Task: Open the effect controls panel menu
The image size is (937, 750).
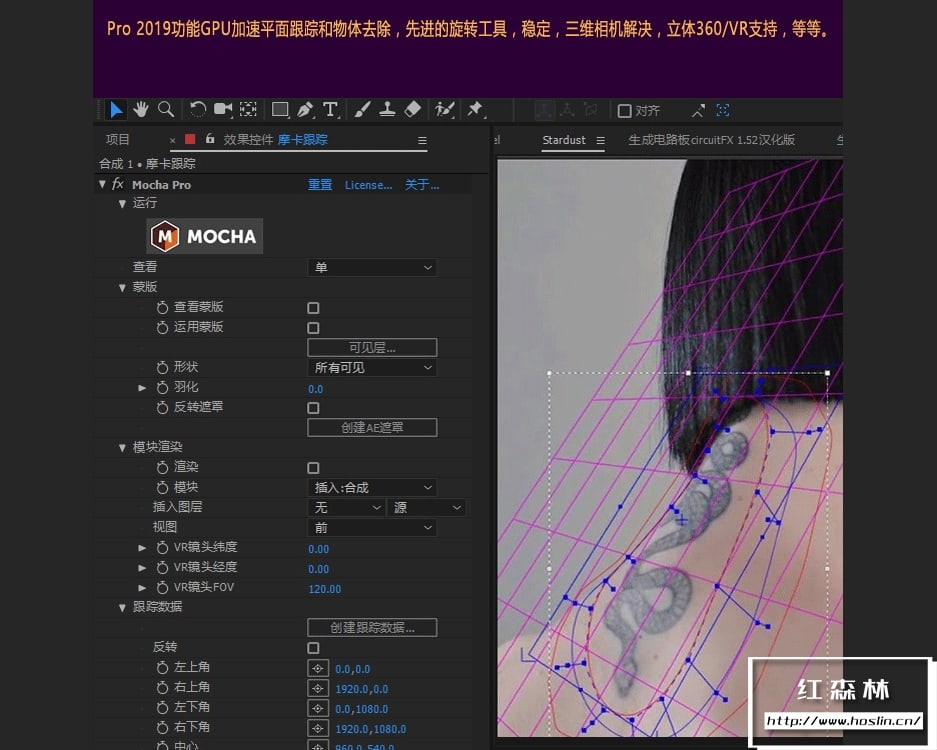Action: 422,140
